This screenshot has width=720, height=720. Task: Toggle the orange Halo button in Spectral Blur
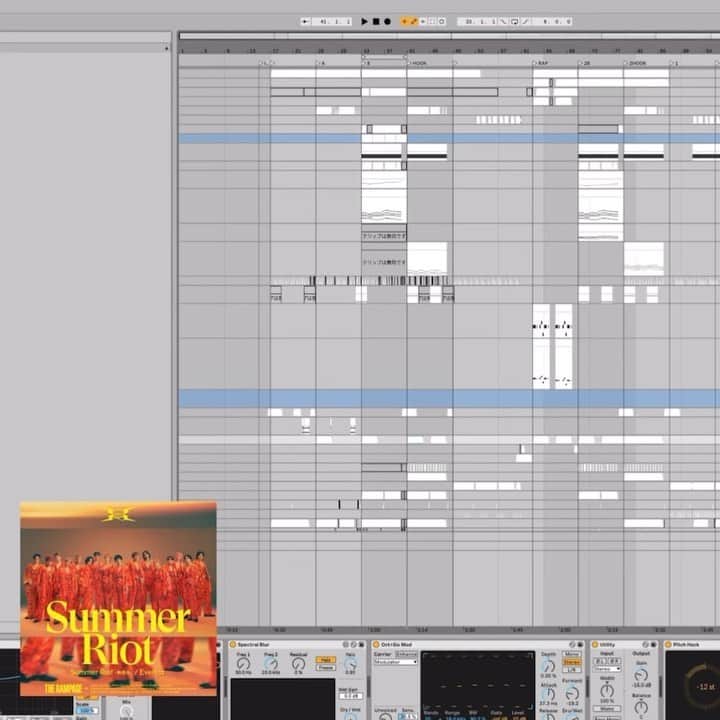click(x=326, y=659)
